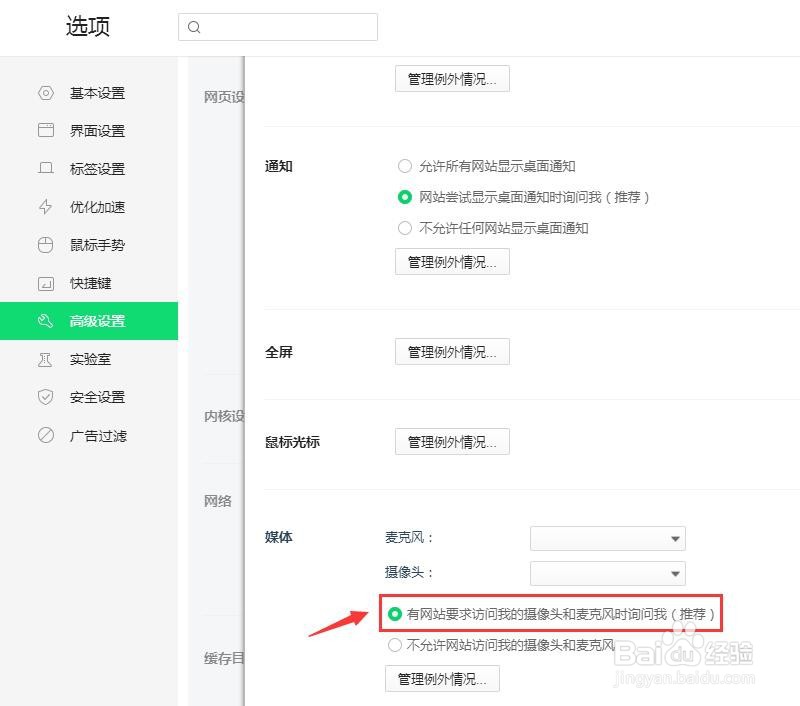Open 快捷键 settings icon
Image resolution: width=800 pixels, height=706 pixels.
pos(46,283)
